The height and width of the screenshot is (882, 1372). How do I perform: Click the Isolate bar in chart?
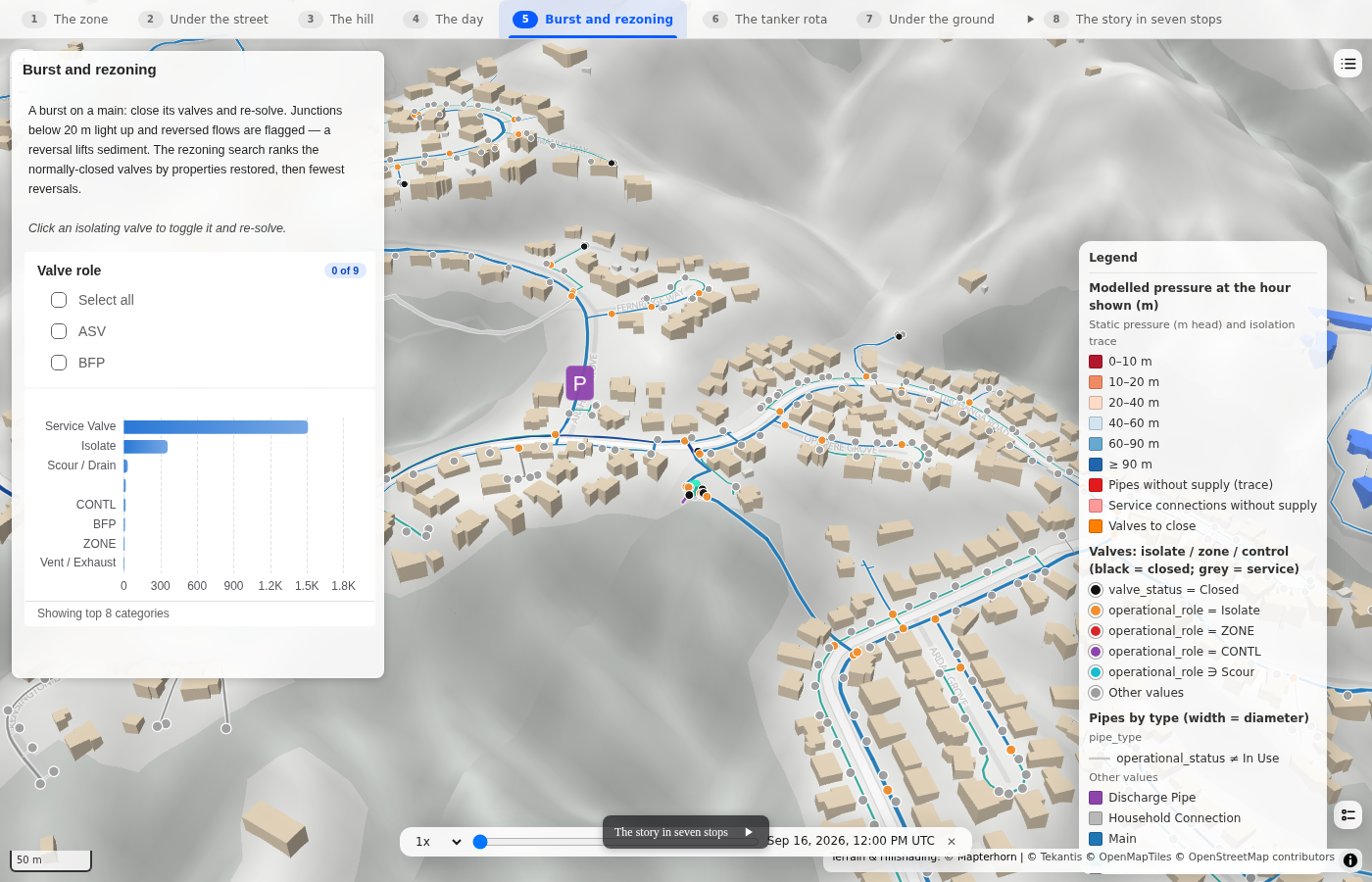[x=145, y=446]
